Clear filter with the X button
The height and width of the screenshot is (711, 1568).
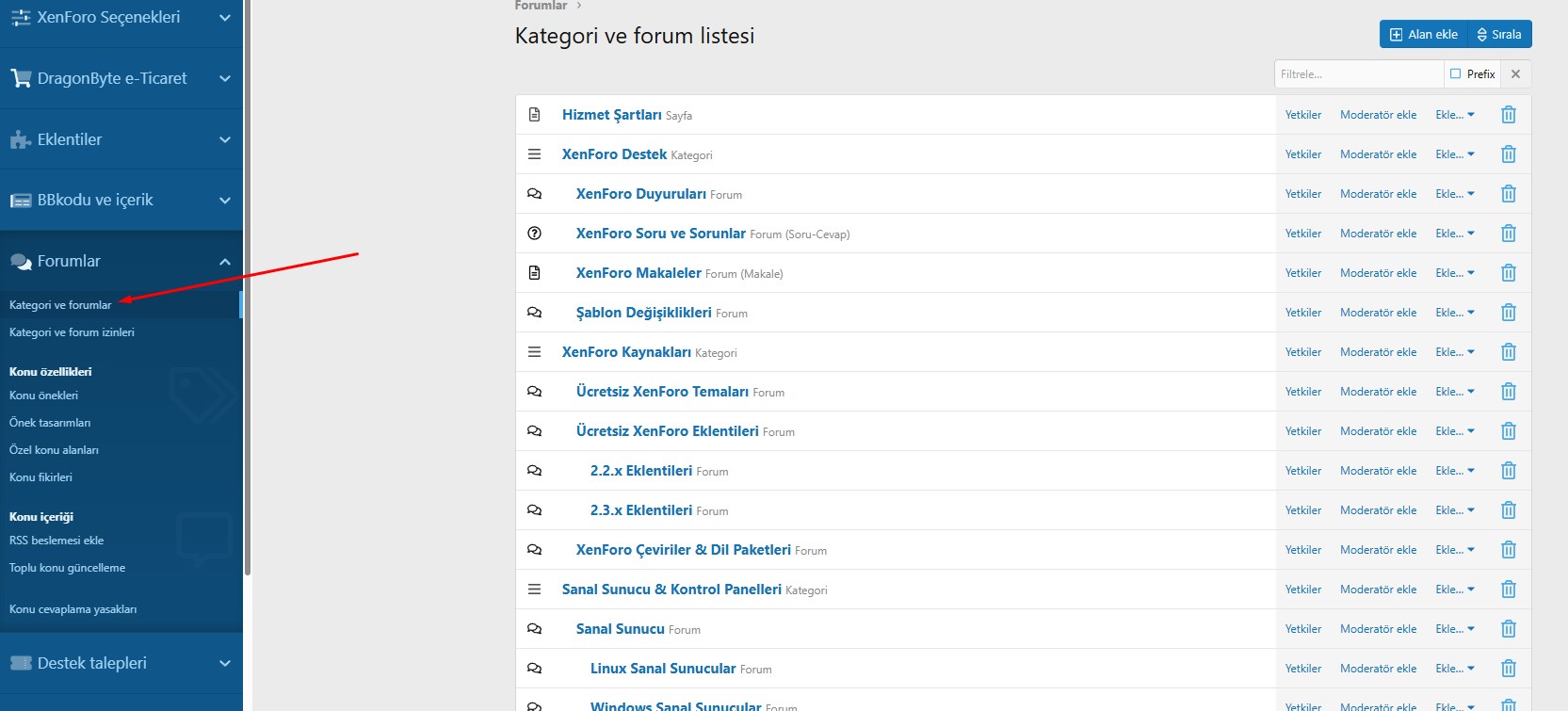click(x=1515, y=73)
